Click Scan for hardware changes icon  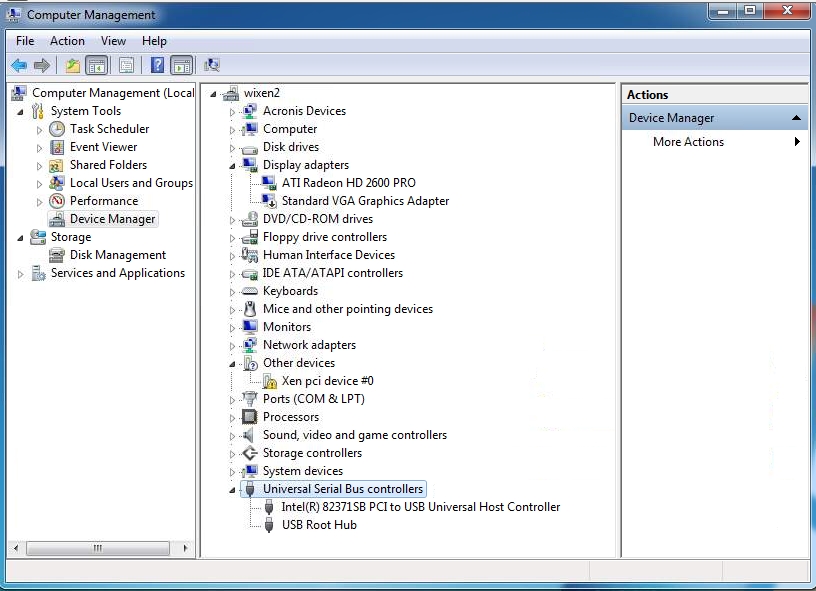click(x=211, y=66)
